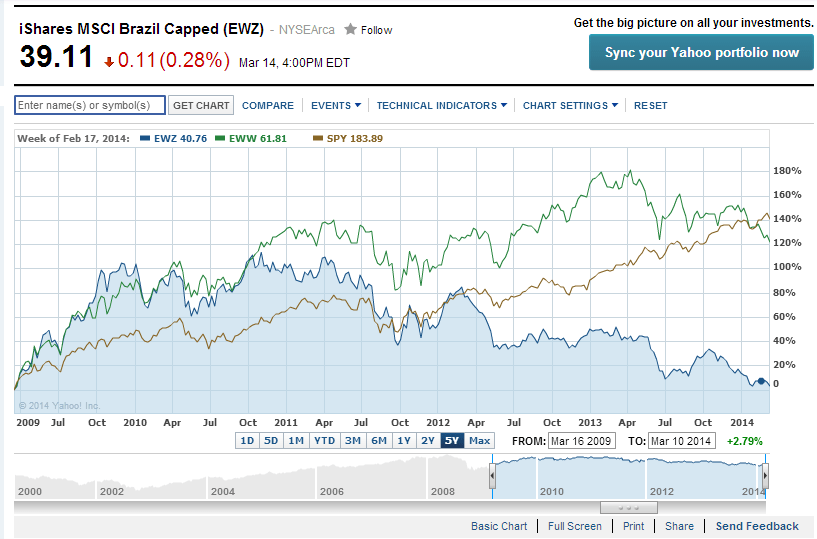817x539 pixels.
Task: Click the 2010 label in the overview timeline
Action: tap(551, 491)
